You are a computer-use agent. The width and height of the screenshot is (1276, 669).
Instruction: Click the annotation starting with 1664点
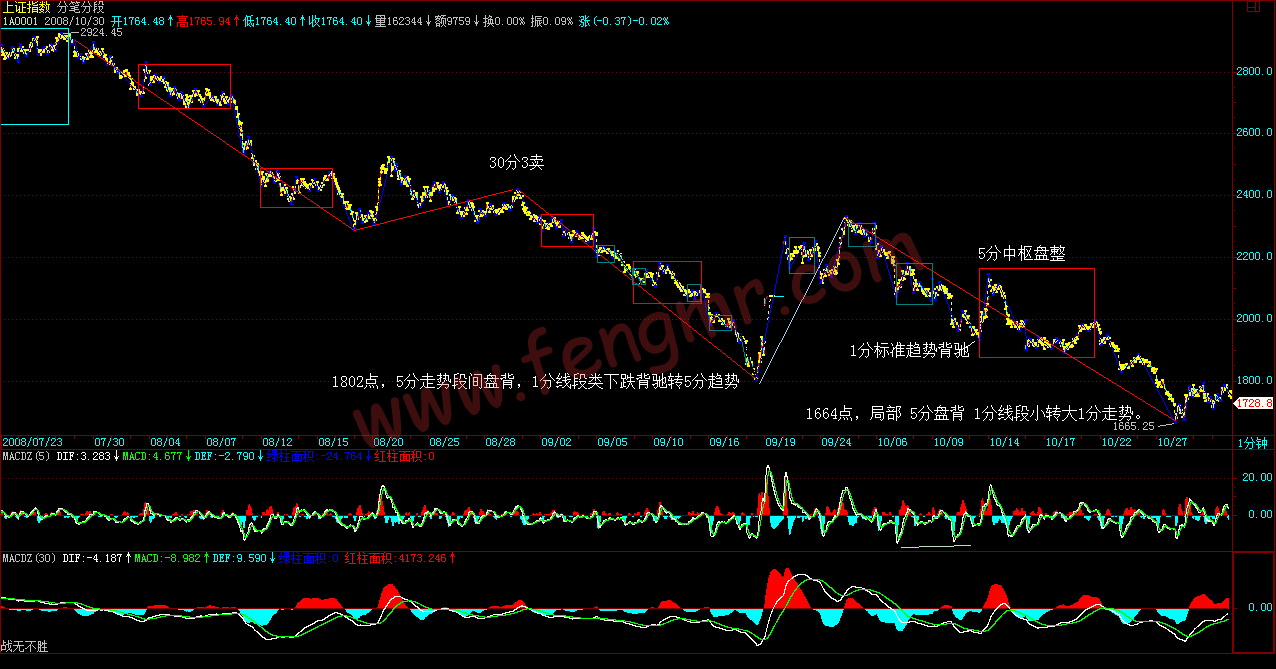(974, 413)
